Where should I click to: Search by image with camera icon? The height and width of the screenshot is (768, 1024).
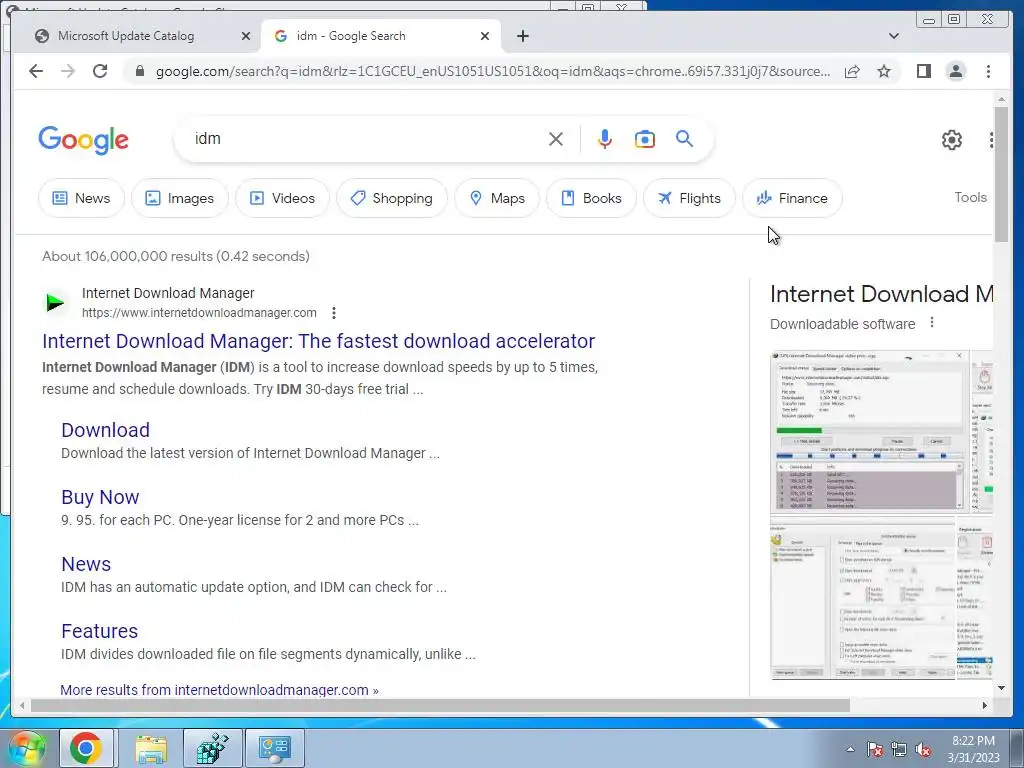pos(645,139)
